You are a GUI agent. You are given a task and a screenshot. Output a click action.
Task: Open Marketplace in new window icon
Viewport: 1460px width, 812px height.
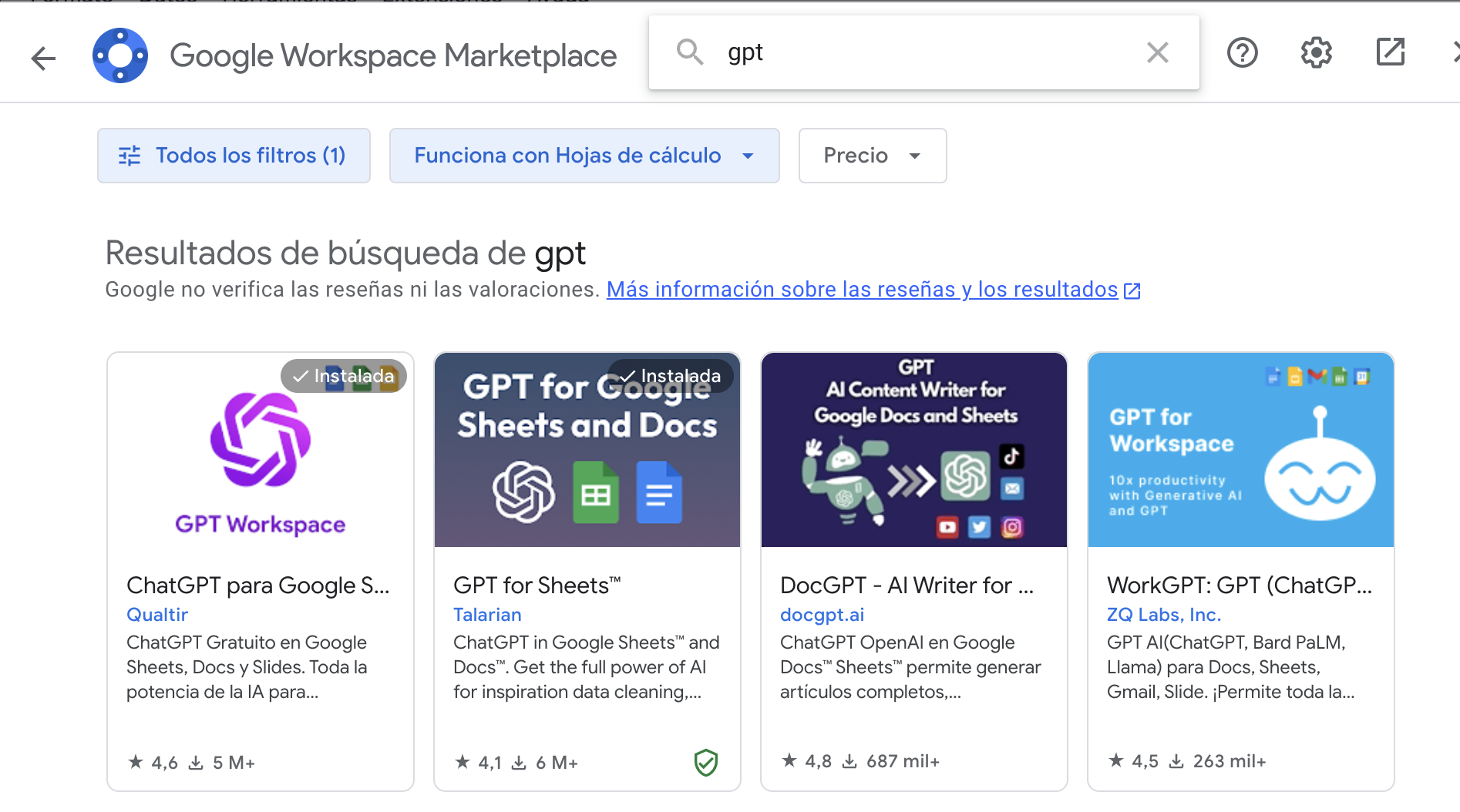(1390, 52)
